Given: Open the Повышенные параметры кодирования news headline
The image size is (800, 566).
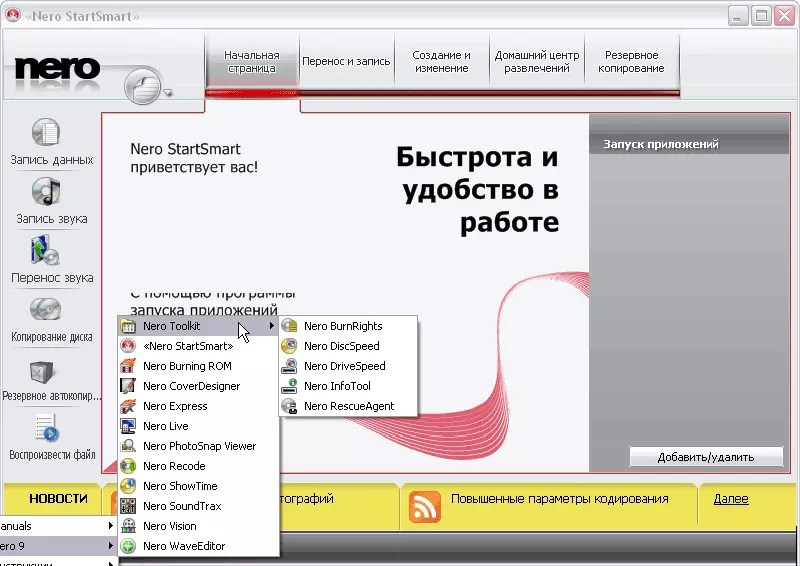Looking at the screenshot, I should pyautogui.click(x=560, y=499).
